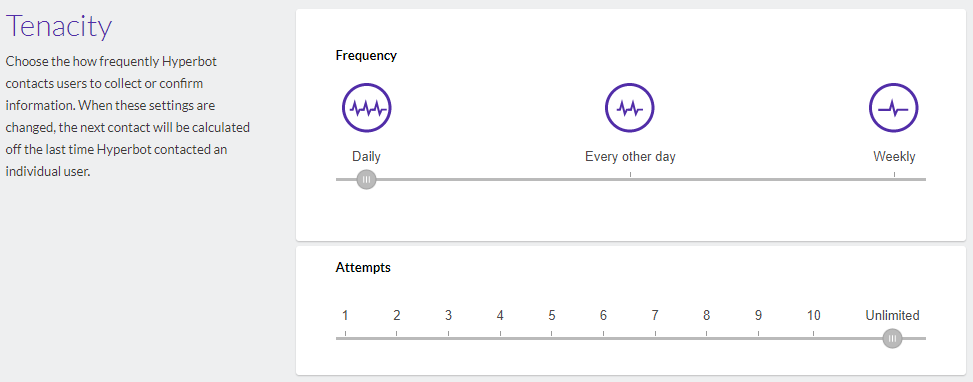Choose the Daily frequency label
The image size is (973, 382).
click(x=367, y=156)
